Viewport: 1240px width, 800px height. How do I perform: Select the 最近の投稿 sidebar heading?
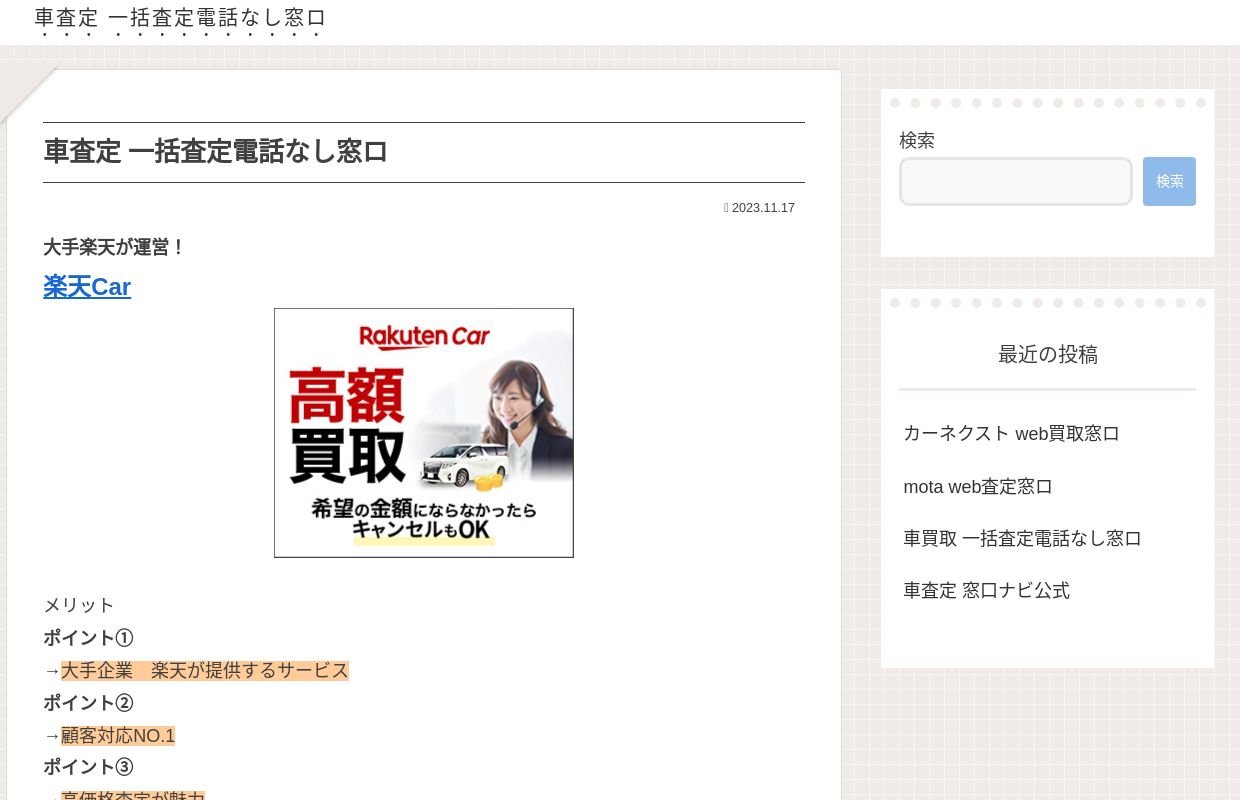pyautogui.click(x=1048, y=354)
